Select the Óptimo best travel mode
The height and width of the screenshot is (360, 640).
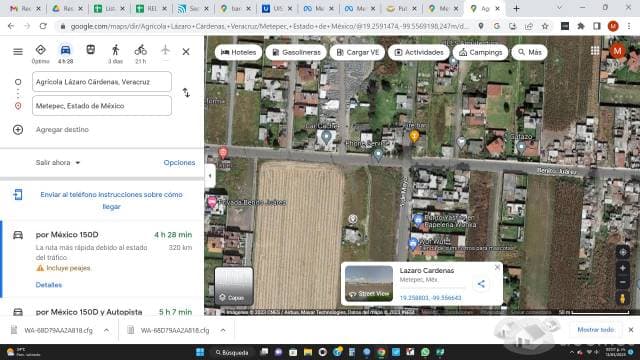click(x=40, y=54)
